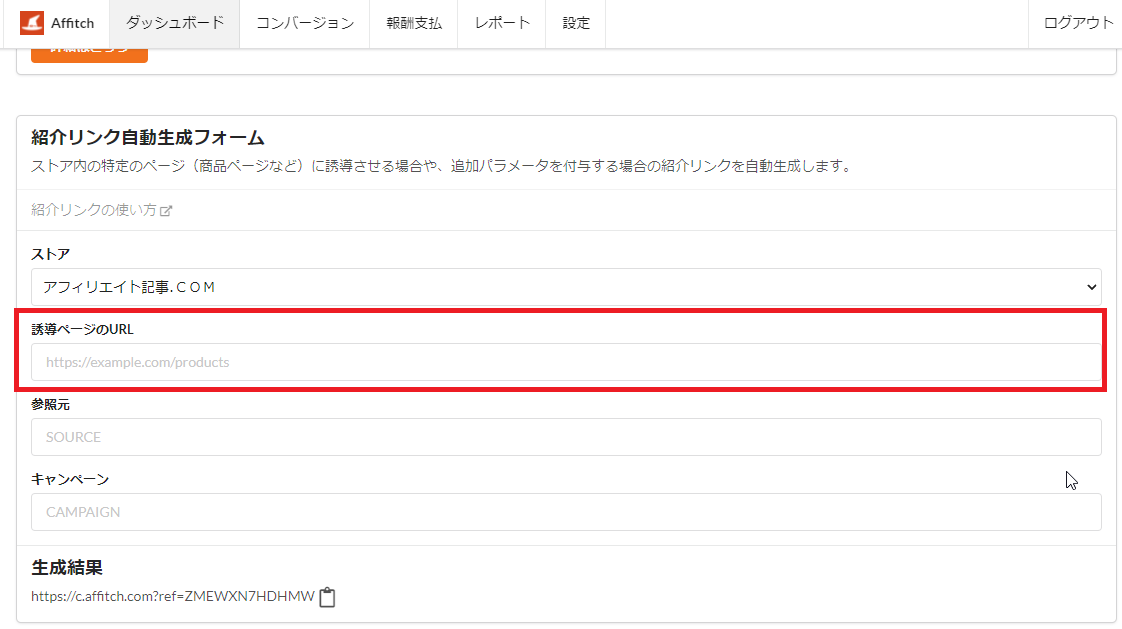Click the generated c.affitch.com referral URL

[172, 597]
